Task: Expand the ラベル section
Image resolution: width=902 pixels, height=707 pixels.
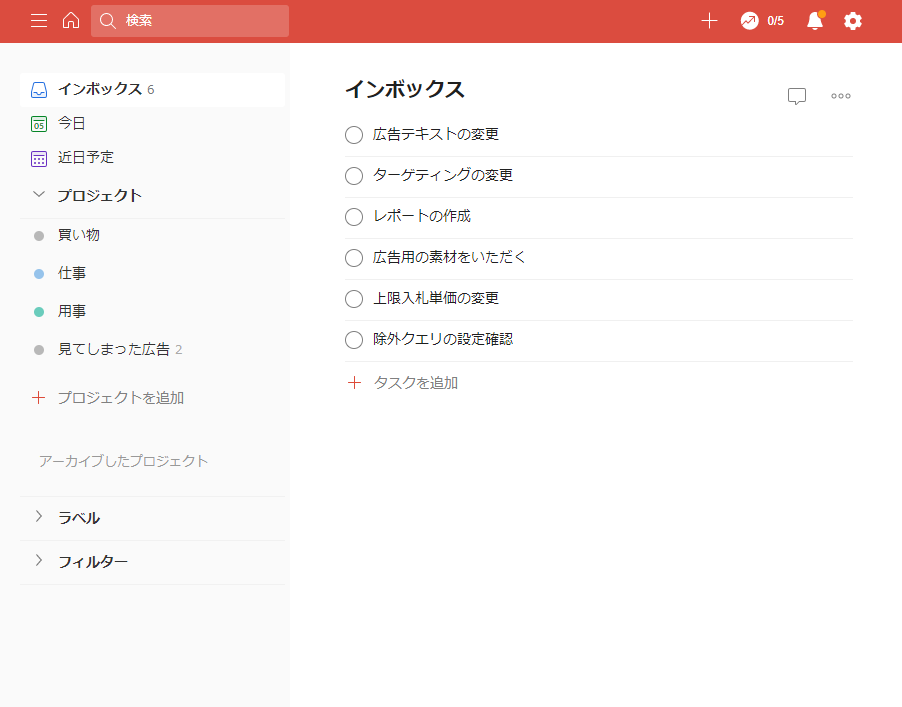Action: click(39, 517)
